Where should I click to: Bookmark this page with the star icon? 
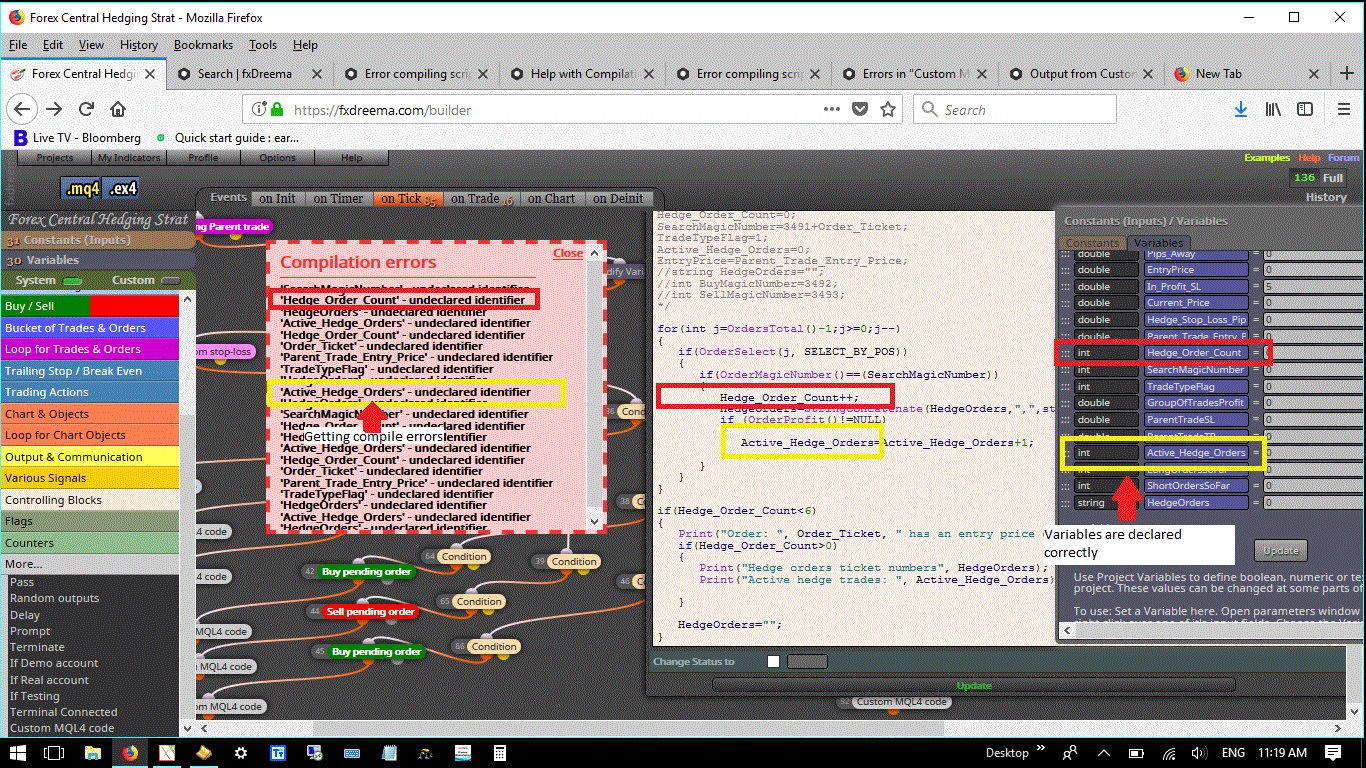pyautogui.click(x=889, y=109)
